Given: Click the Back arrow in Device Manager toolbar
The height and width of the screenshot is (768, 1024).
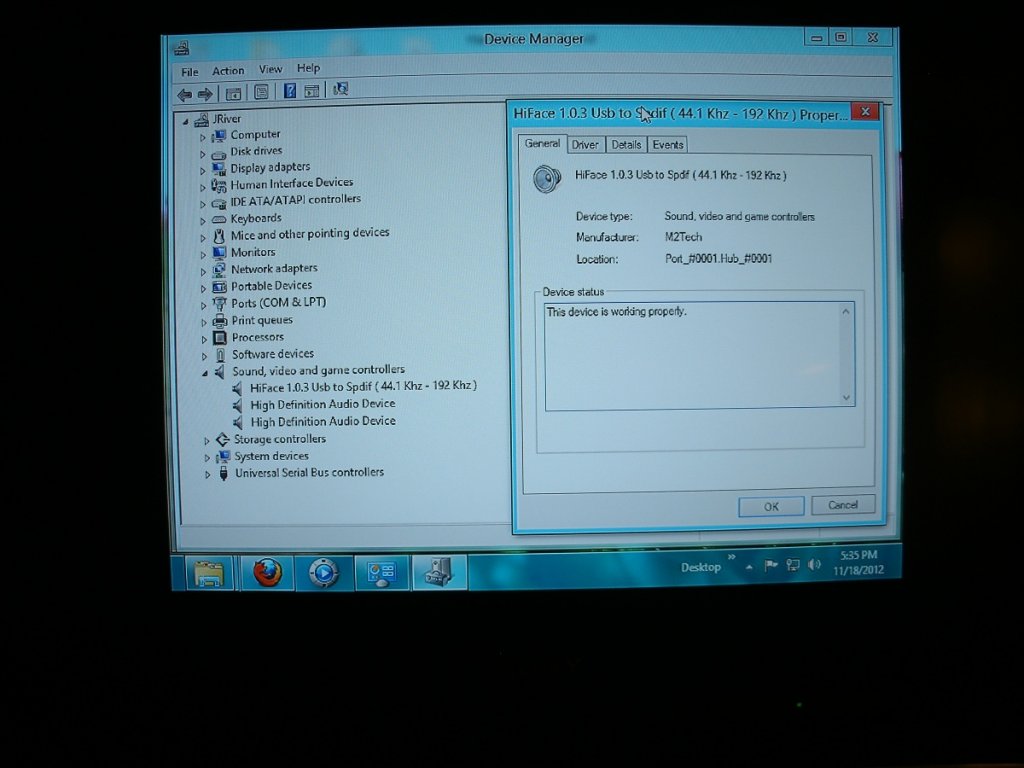Looking at the screenshot, I should pyautogui.click(x=184, y=95).
